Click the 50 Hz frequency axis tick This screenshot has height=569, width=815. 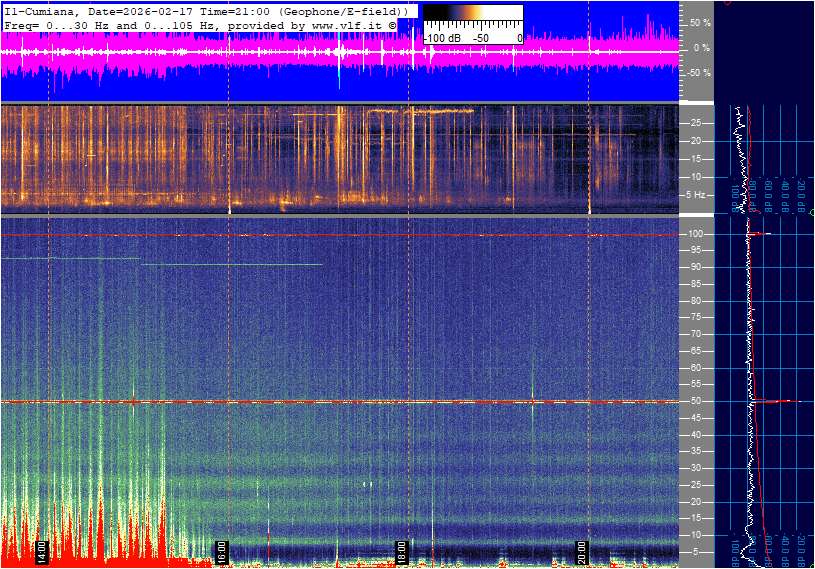(x=695, y=401)
